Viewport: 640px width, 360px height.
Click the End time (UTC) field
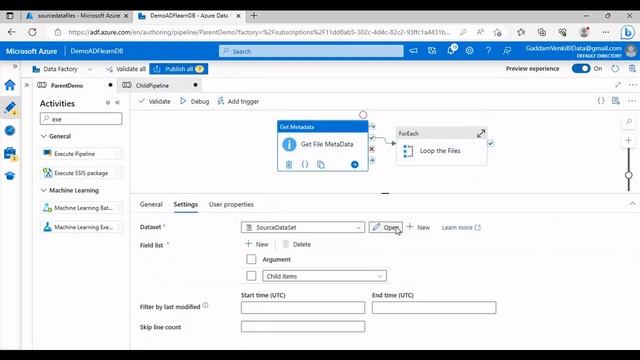point(434,307)
